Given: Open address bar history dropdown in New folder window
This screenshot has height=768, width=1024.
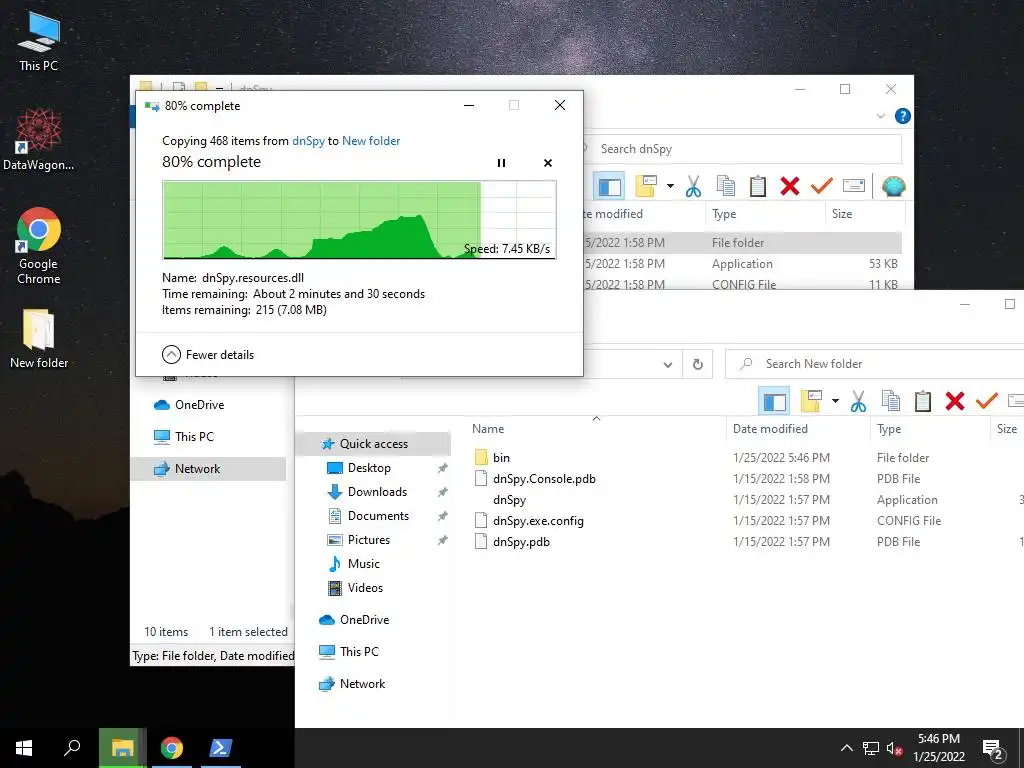Looking at the screenshot, I should click(667, 364).
